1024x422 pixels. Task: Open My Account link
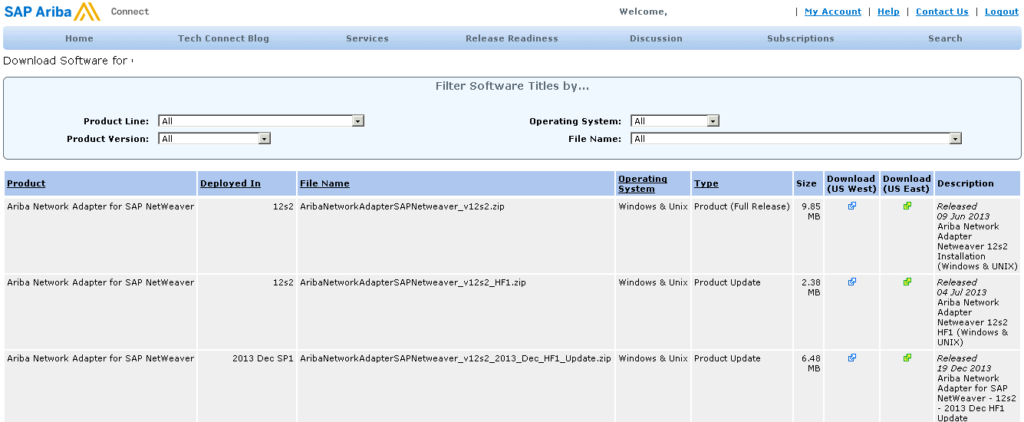[833, 12]
